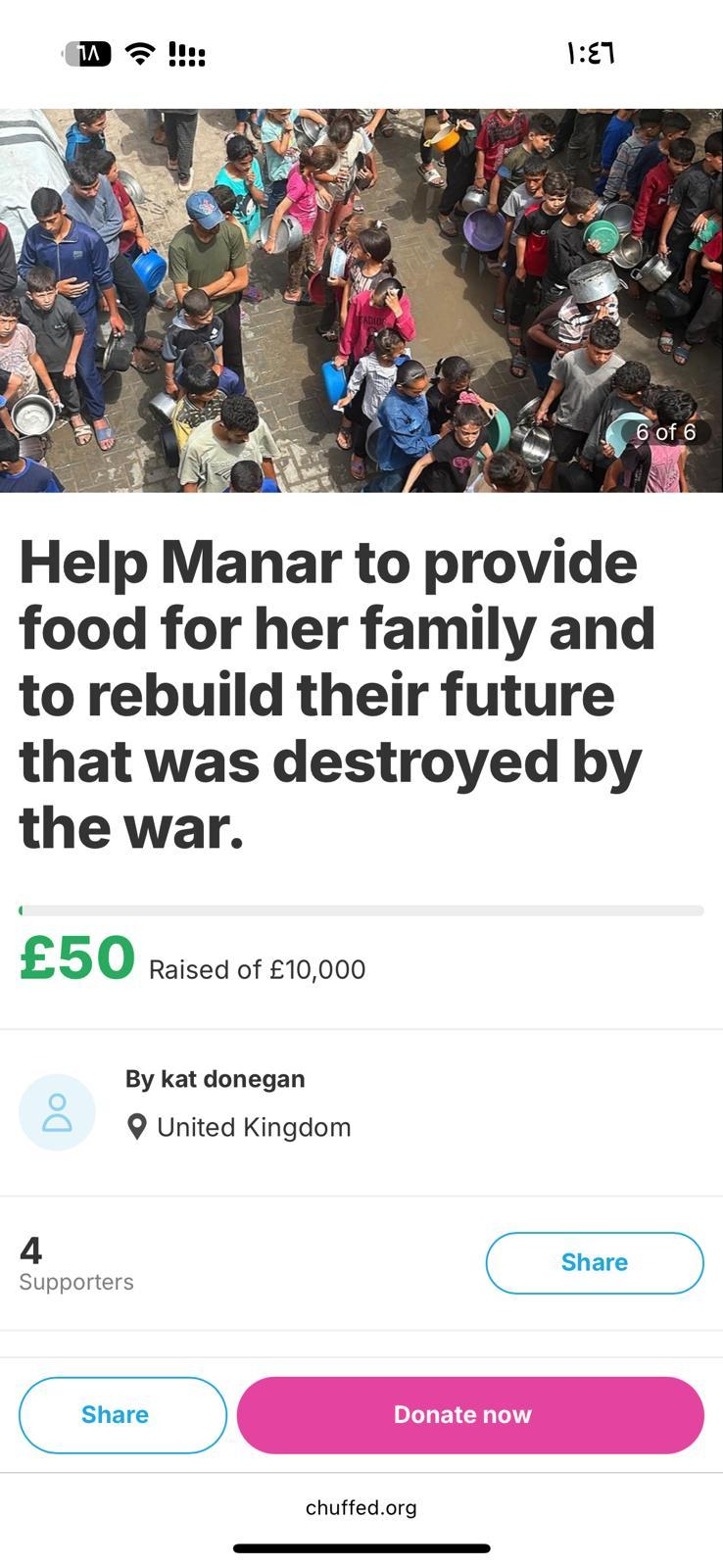This screenshot has width=723, height=1568.
Task: Tap the £50 raised amount
Action: [77, 958]
